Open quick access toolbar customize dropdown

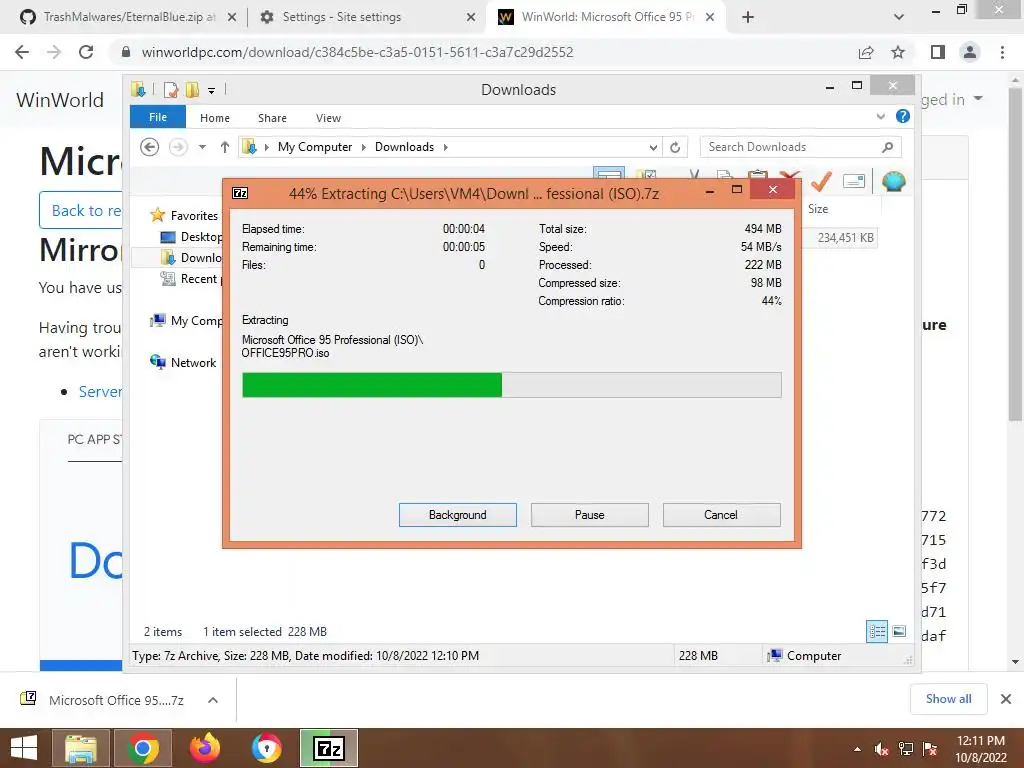[x=212, y=91]
